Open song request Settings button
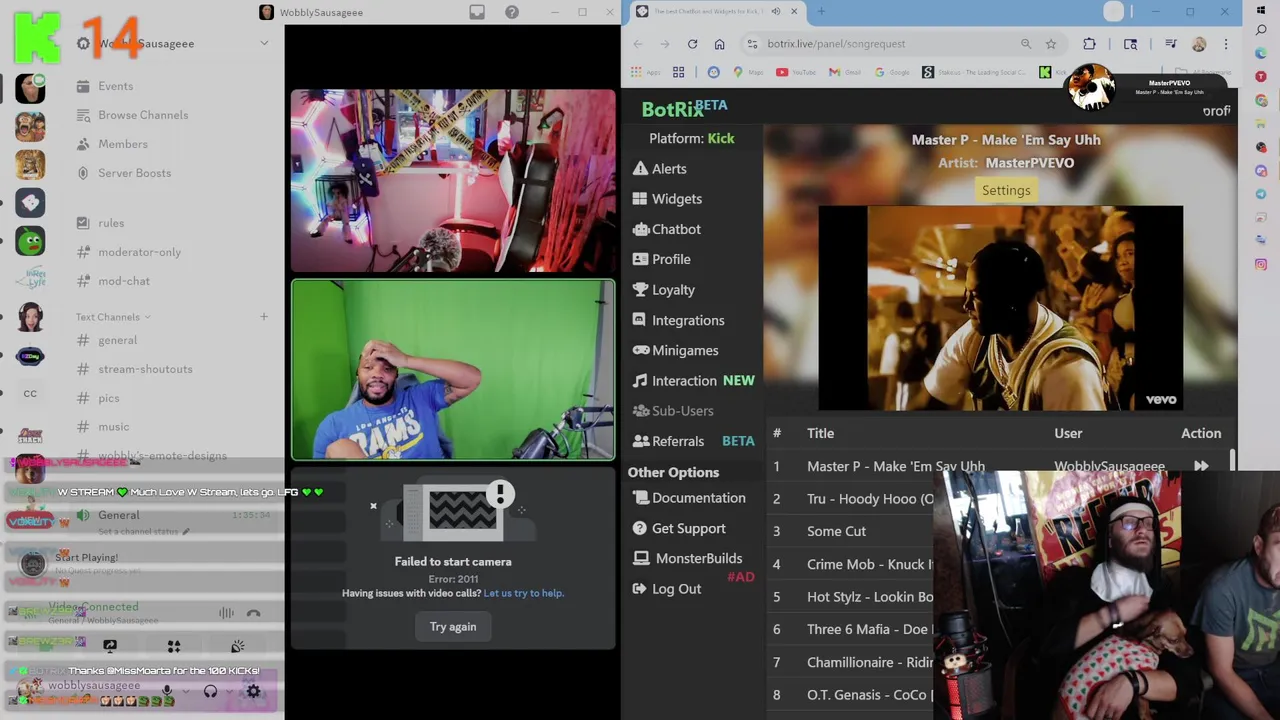 [1006, 190]
